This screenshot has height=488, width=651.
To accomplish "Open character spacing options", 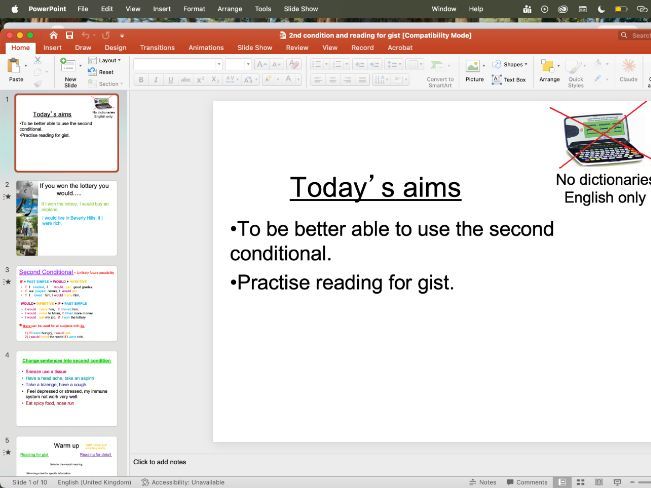I will [231, 79].
